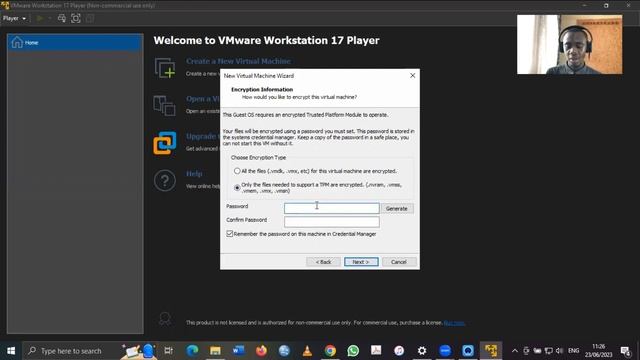Open Task View on the taskbar
The width and height of the screenshot is (640, 360).
click(168, 351)
